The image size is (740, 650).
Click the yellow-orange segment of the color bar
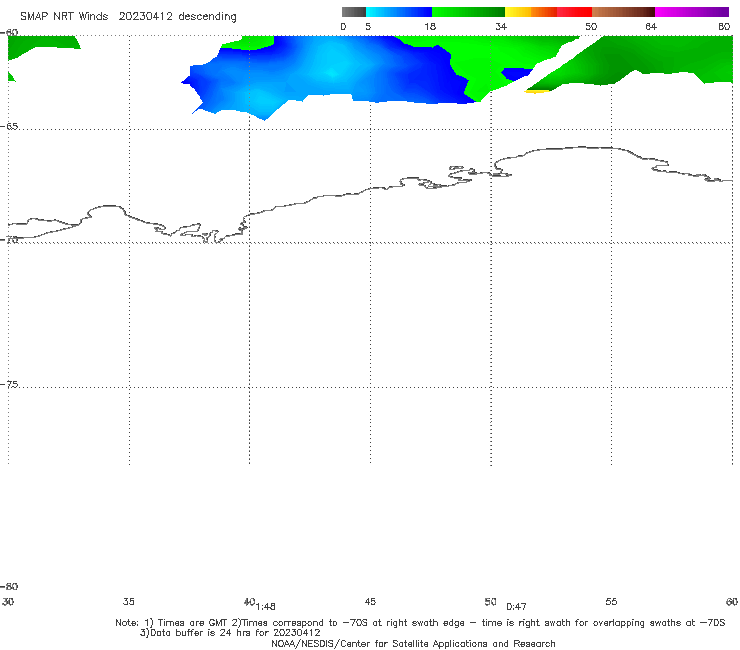531,12
